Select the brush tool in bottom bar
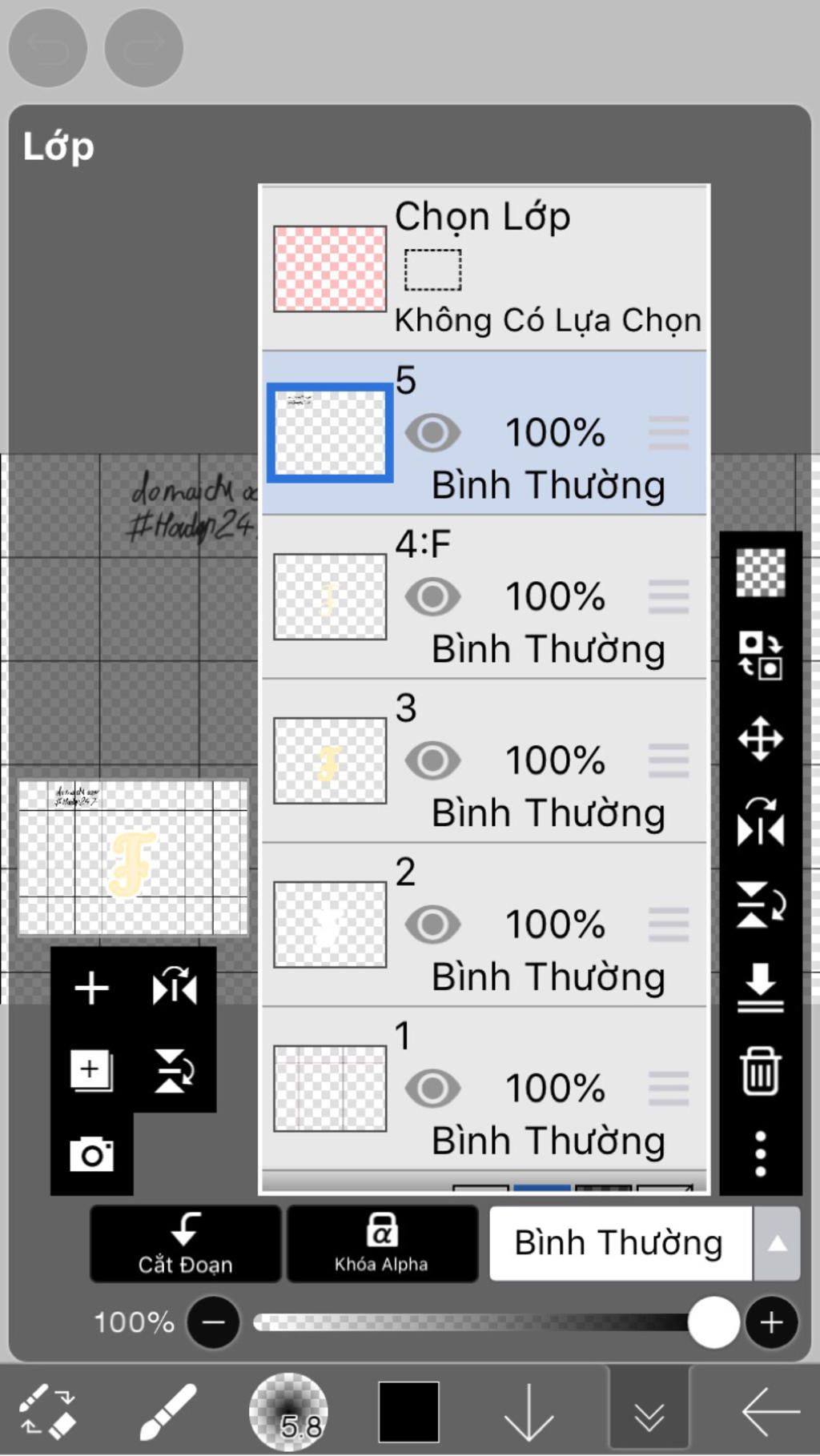The height and width of the screenshot is (1456, 820). [168, 1412]
